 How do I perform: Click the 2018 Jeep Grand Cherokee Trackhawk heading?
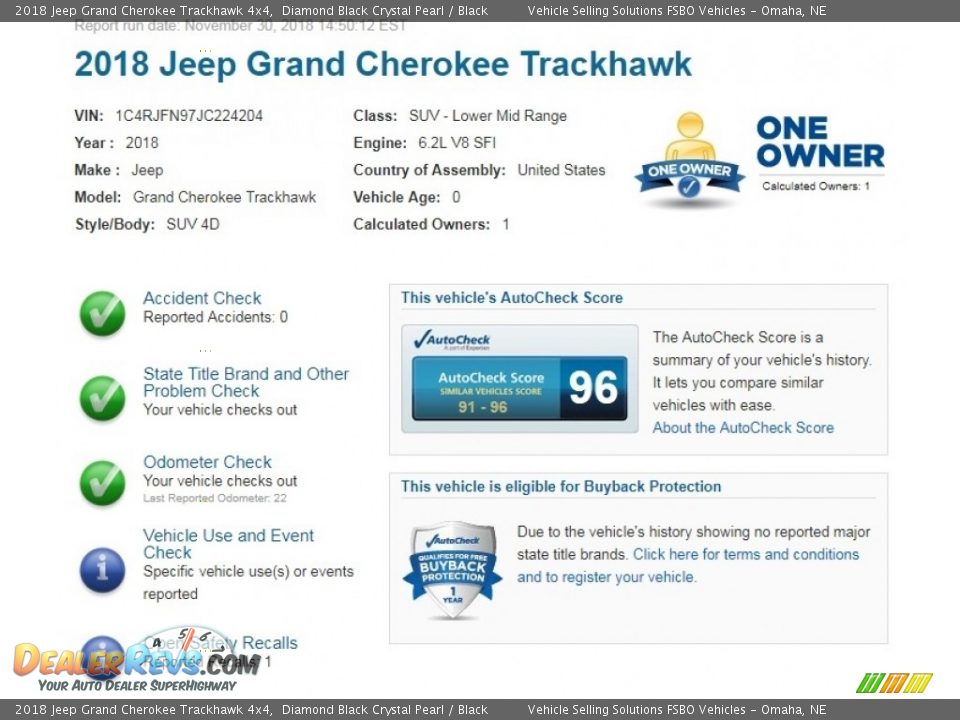(383, 64)
